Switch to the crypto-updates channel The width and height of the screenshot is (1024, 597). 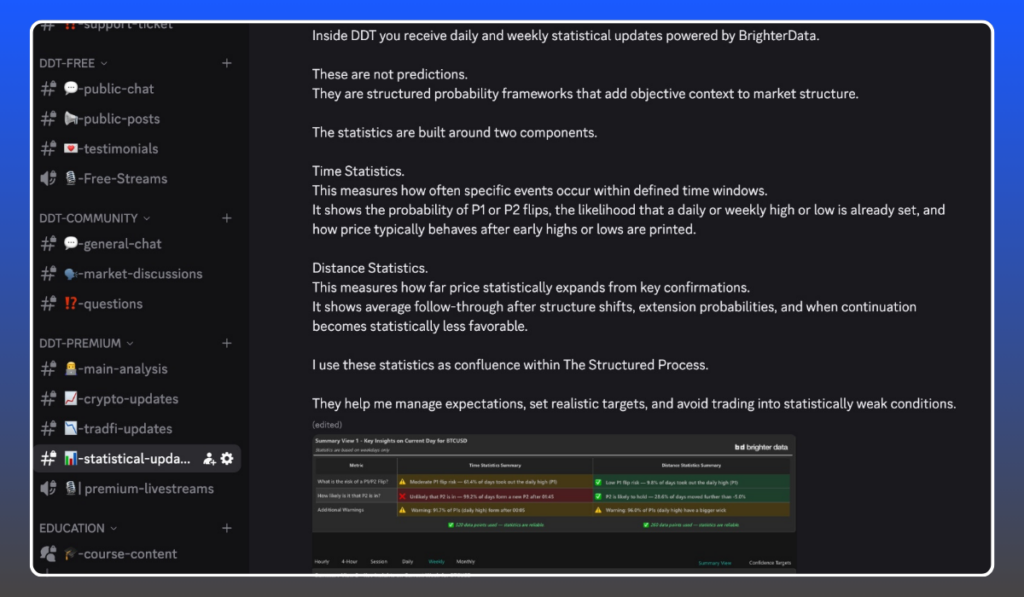(128, 399)
